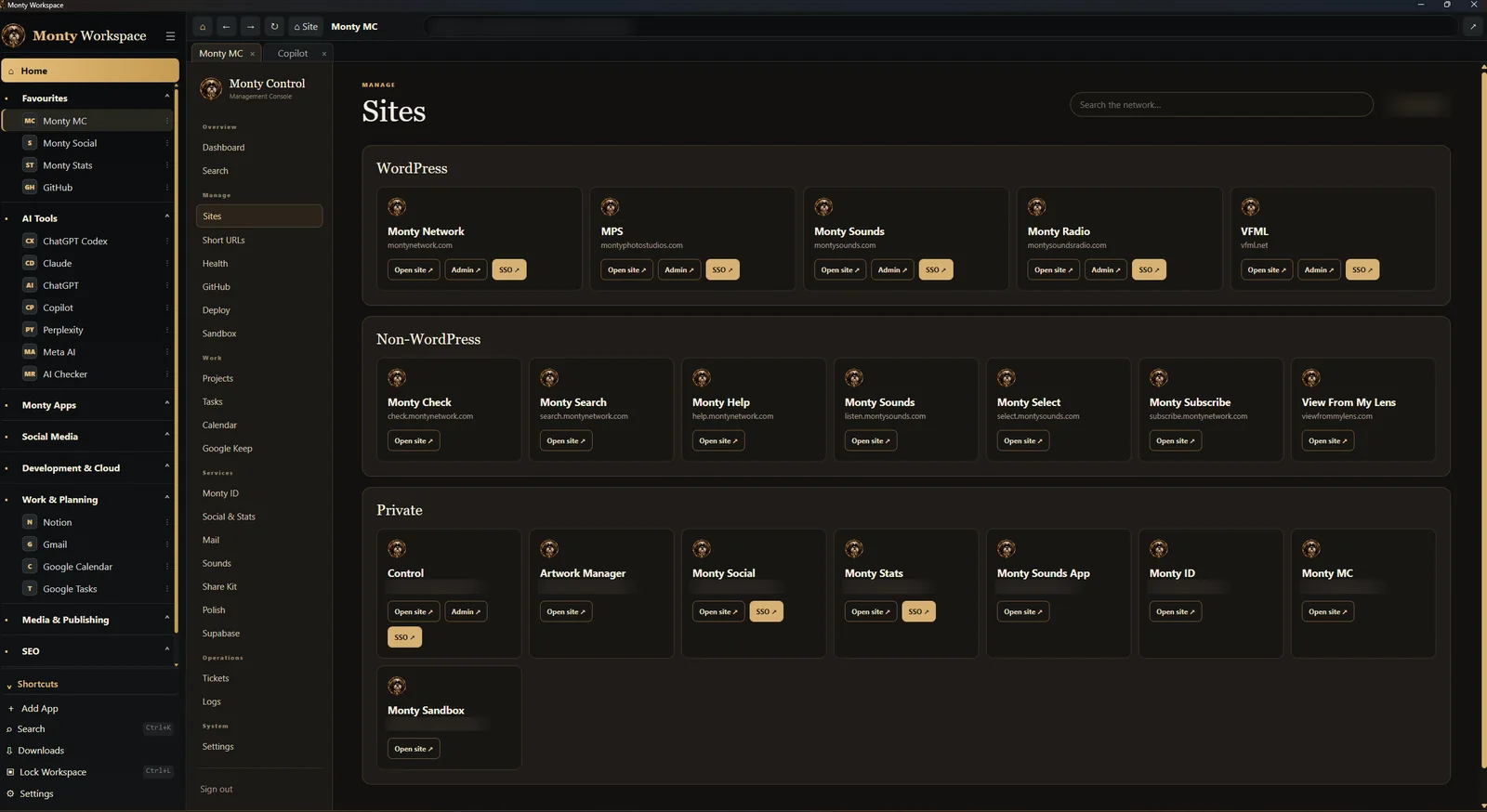
Task: Close the Monty MC tab
Action: [252, 54]
